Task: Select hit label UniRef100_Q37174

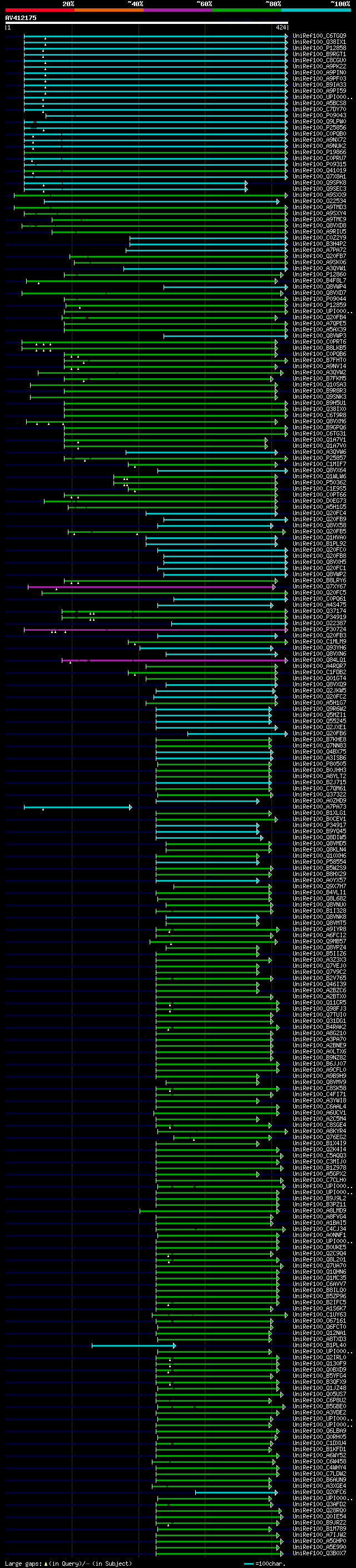Action: tap(319, 611)
